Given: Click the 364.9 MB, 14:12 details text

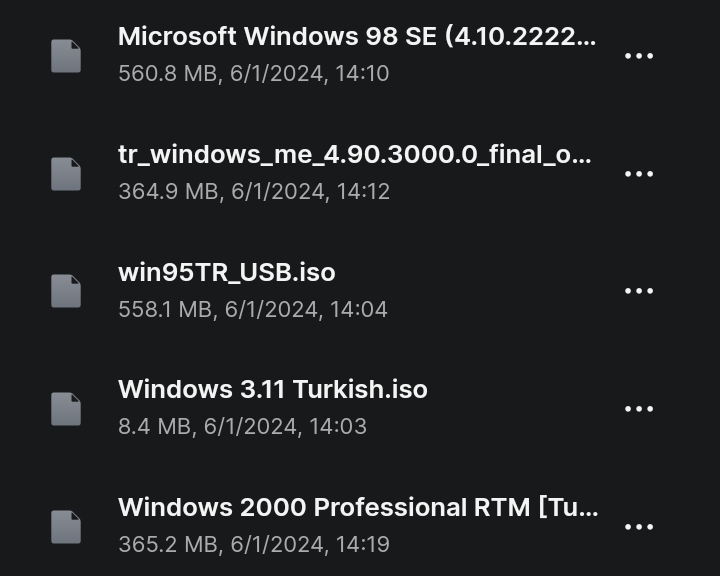Looking at the screenshot, I should (254, 192).
